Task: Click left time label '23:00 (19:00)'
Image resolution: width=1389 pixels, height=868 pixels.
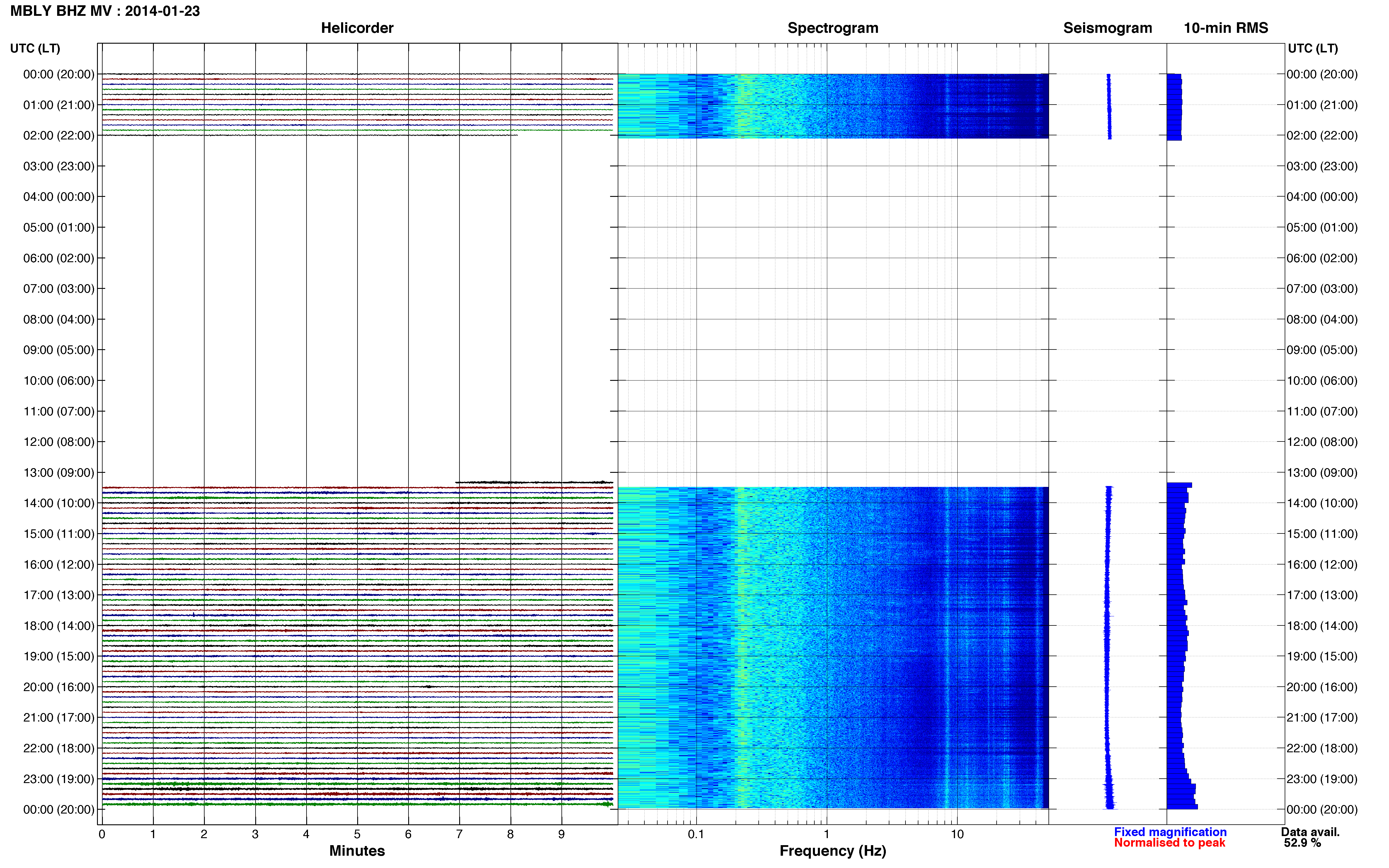Action: [59, 779]
